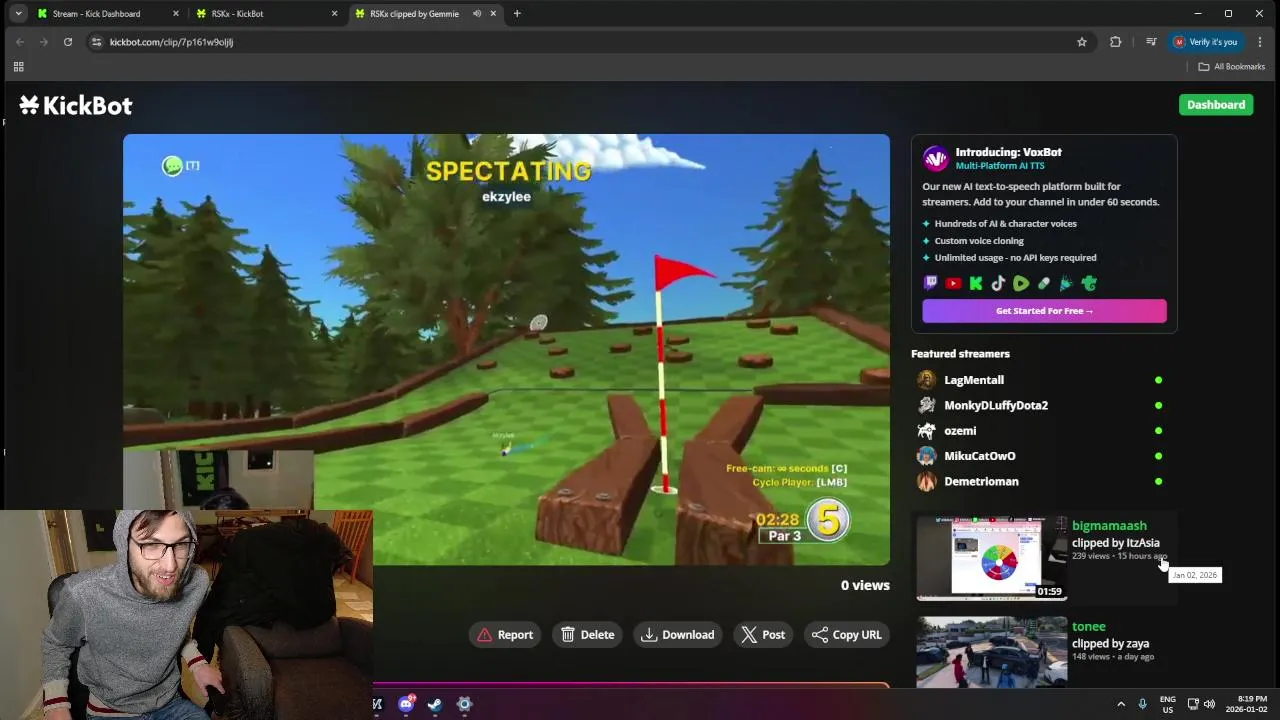Viewport: 1280px width, 720px height.
Task: Click the Verify it's you profile button
Action: pos(1206,42)
